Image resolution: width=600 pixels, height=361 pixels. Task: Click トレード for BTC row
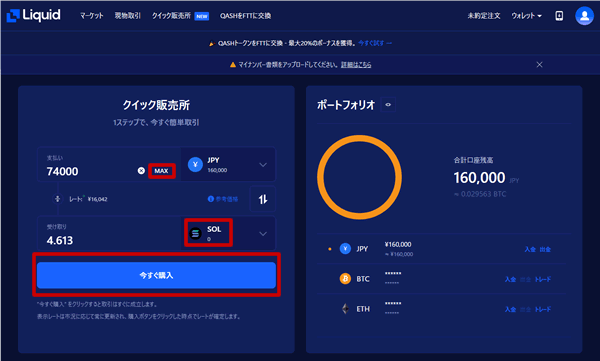pos(543,279)
